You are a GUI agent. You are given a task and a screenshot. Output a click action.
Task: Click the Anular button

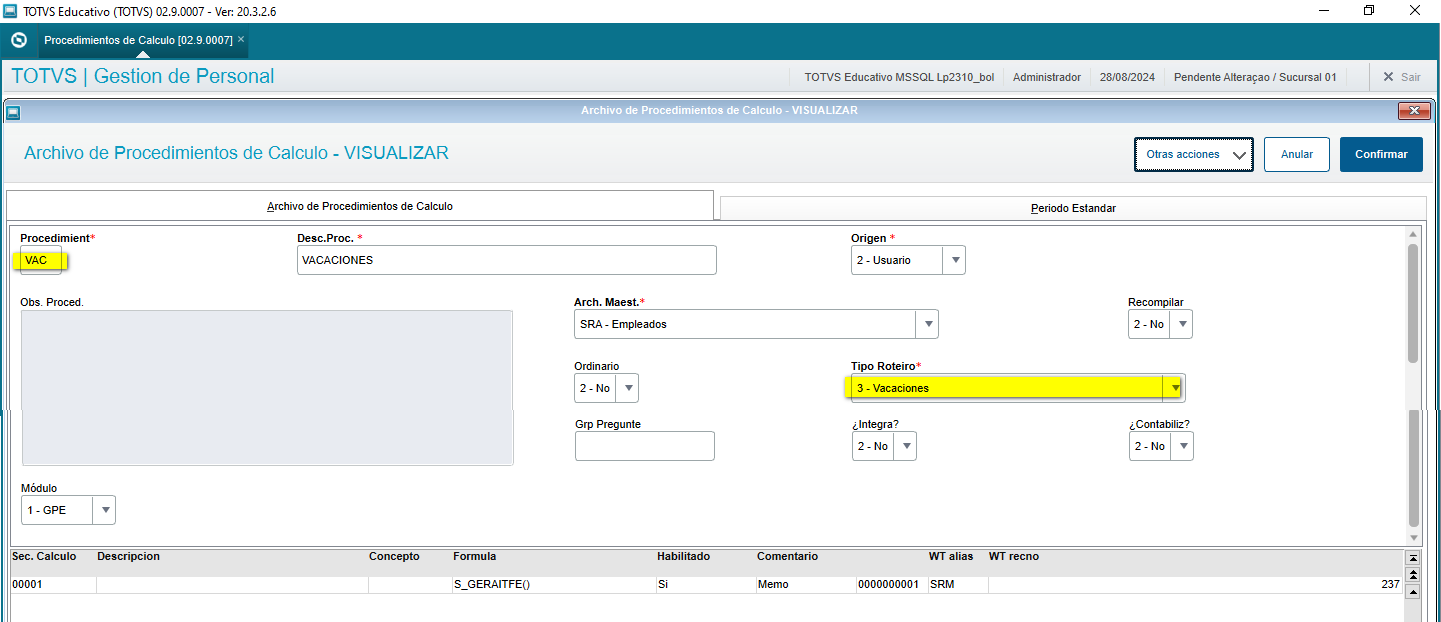click(x=1296, y=155)
